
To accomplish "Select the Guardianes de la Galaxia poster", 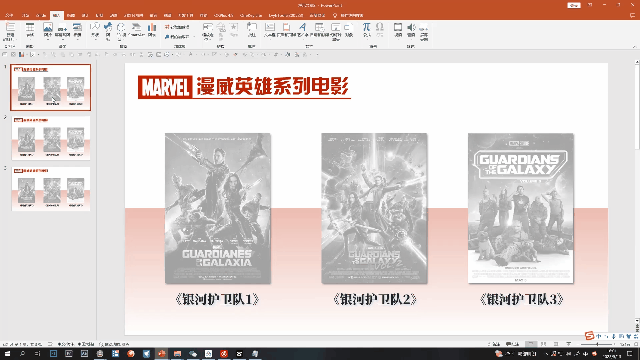I will (x=218, y=208).
